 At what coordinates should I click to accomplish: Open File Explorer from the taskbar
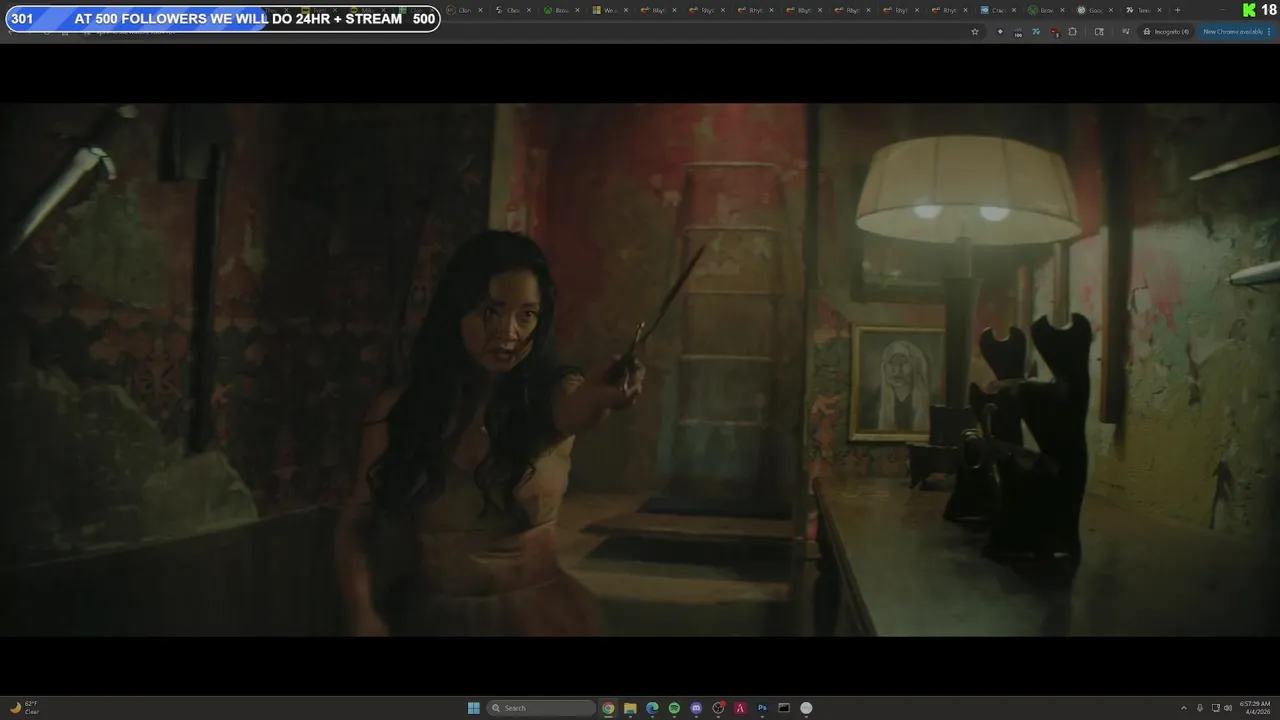click(x=630, y=708)
